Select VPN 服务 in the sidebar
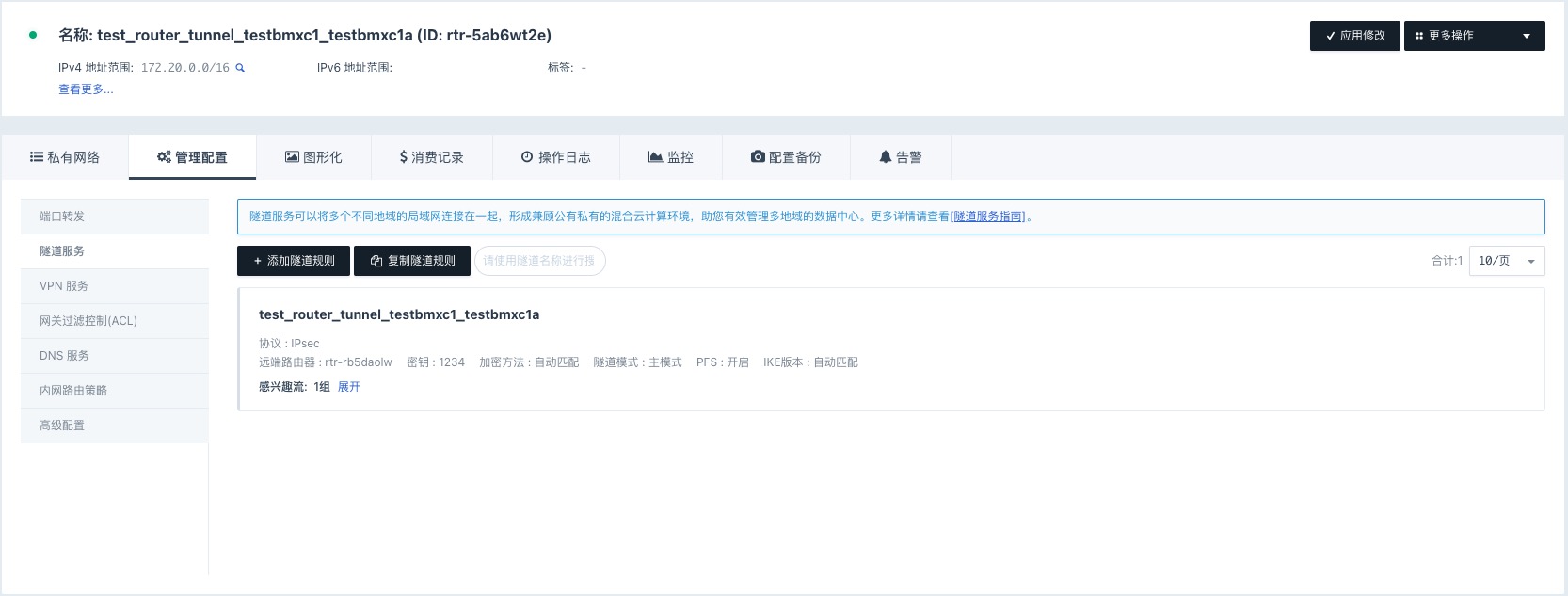This screenshot has width=1568, height=596. (115, 286)
